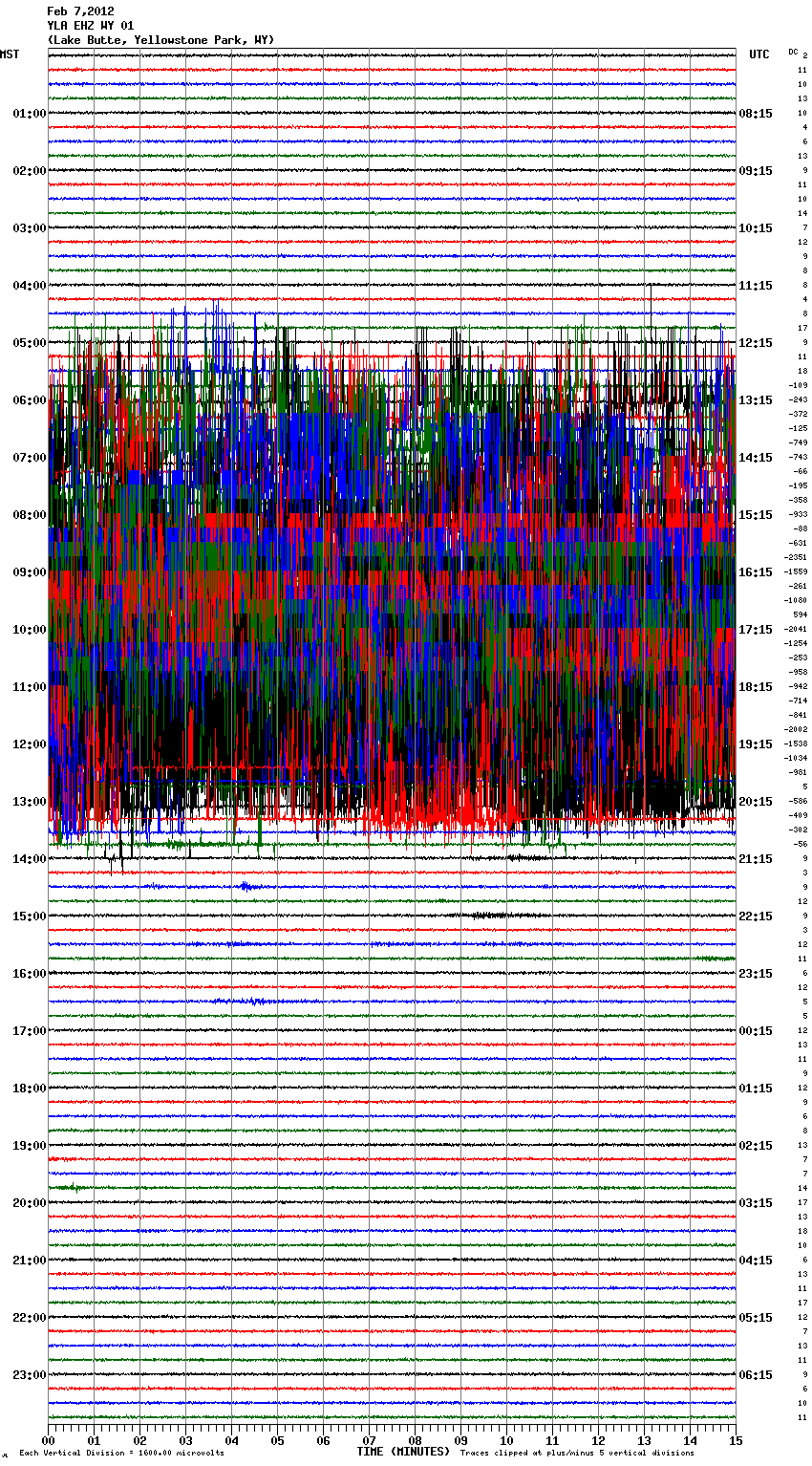Click the DC offset value "-2351"
Image resolution: width=812 pixels, height=1466 pixels.
point(796,557)
